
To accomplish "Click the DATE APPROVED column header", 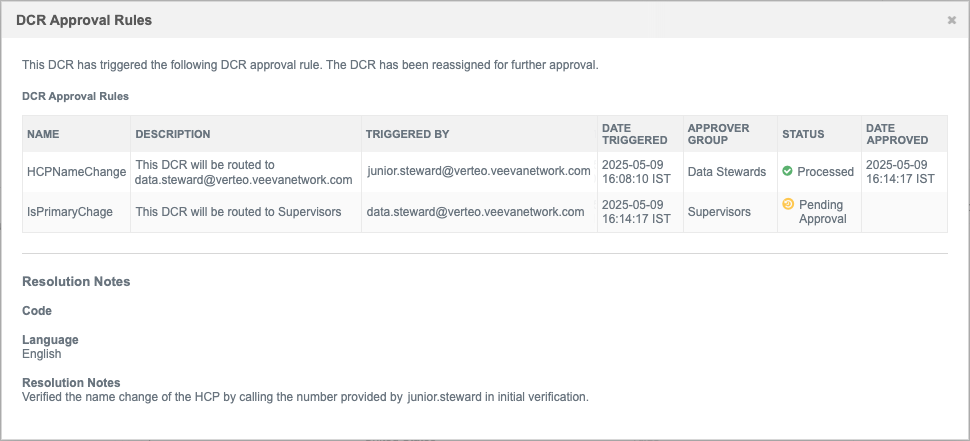I will coord(897,134).
